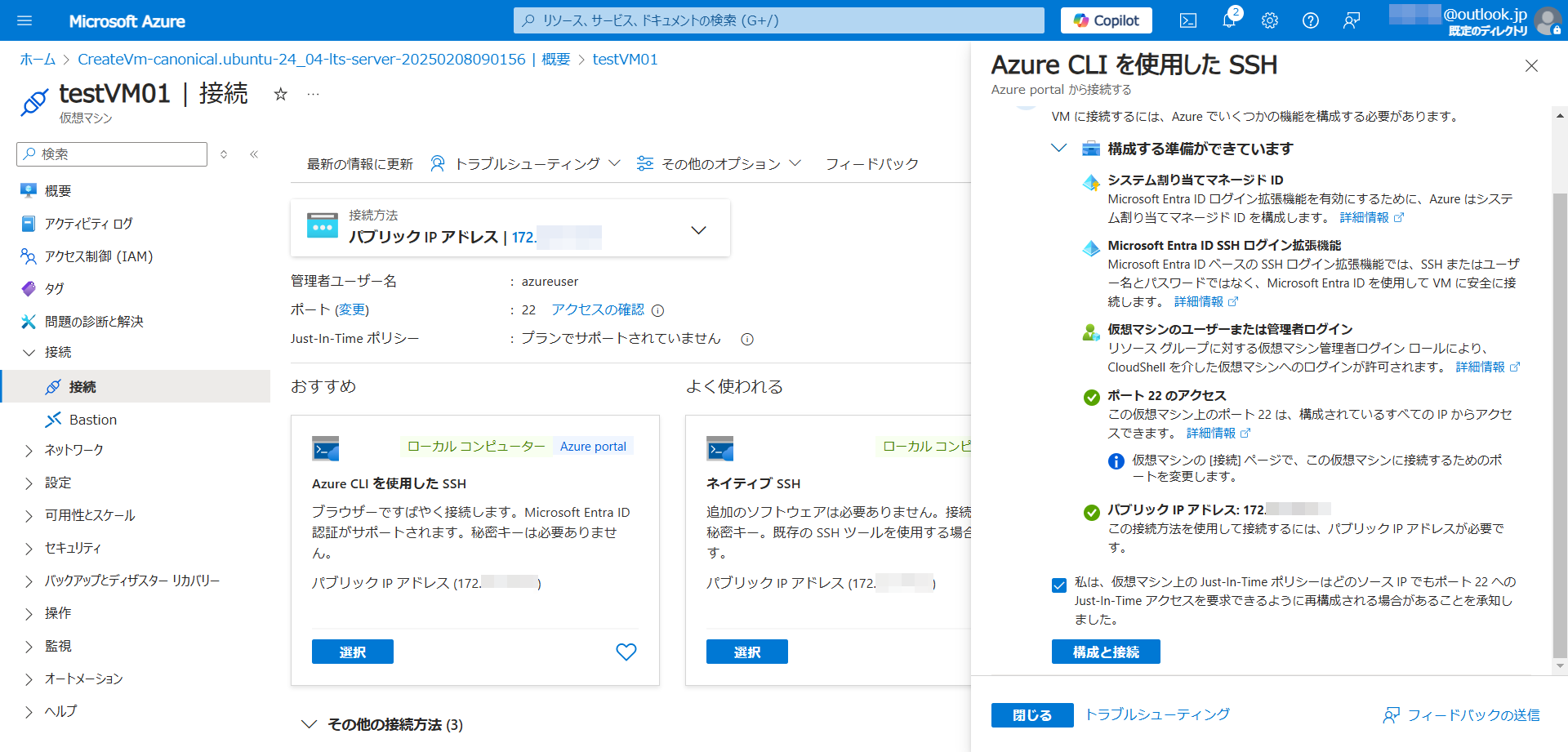Image resolution: width=1568 pixels, height=752 pixels.
Task: Toggle the Just-In-Time policy acknowledgement checkbox
Action: (x=1059, y=585)
